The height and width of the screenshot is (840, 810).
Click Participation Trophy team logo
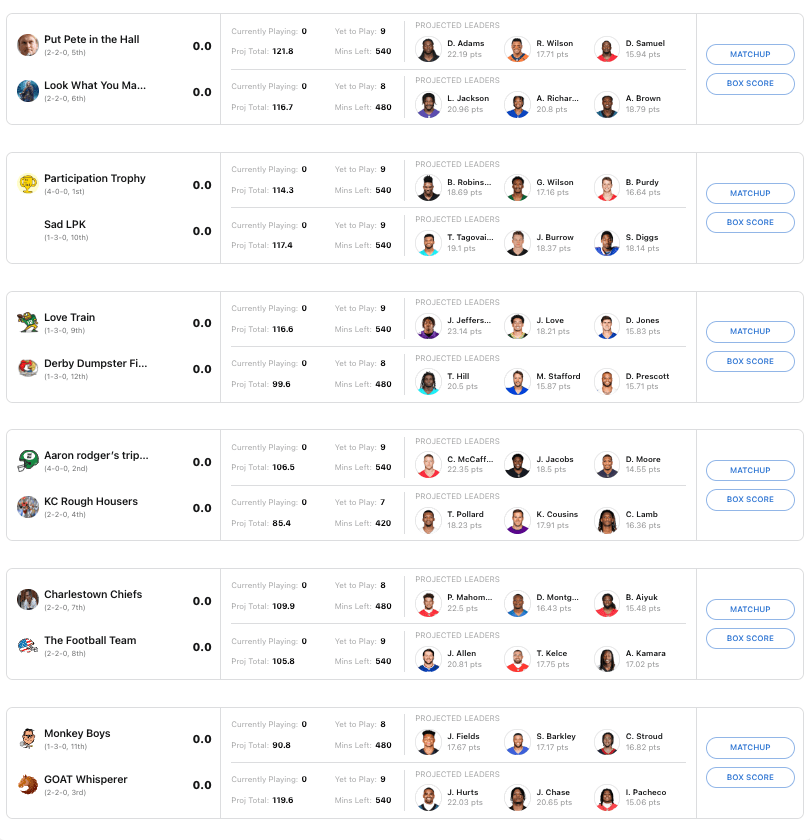tap(28, 184)
